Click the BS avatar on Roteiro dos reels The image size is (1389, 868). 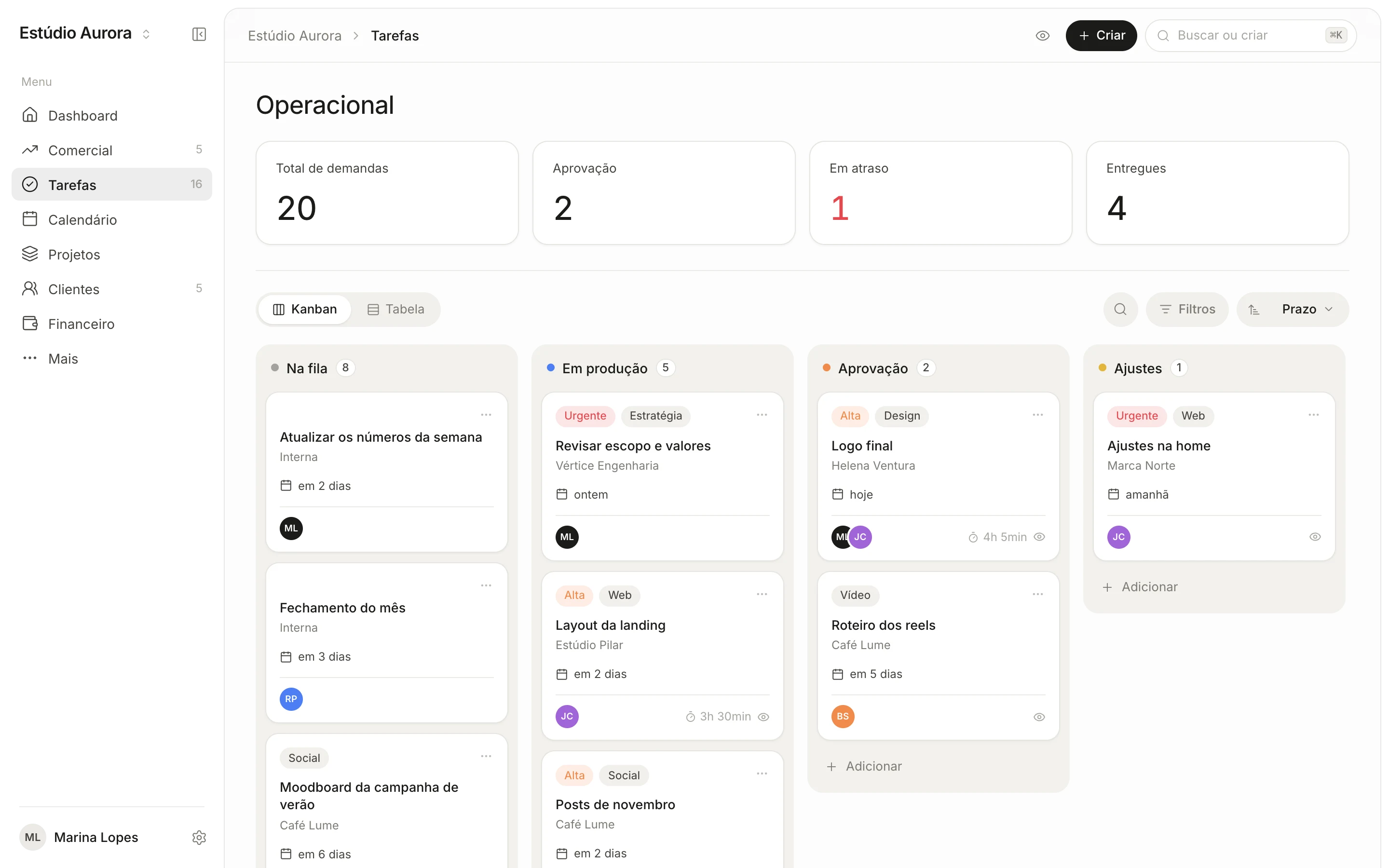843,716
